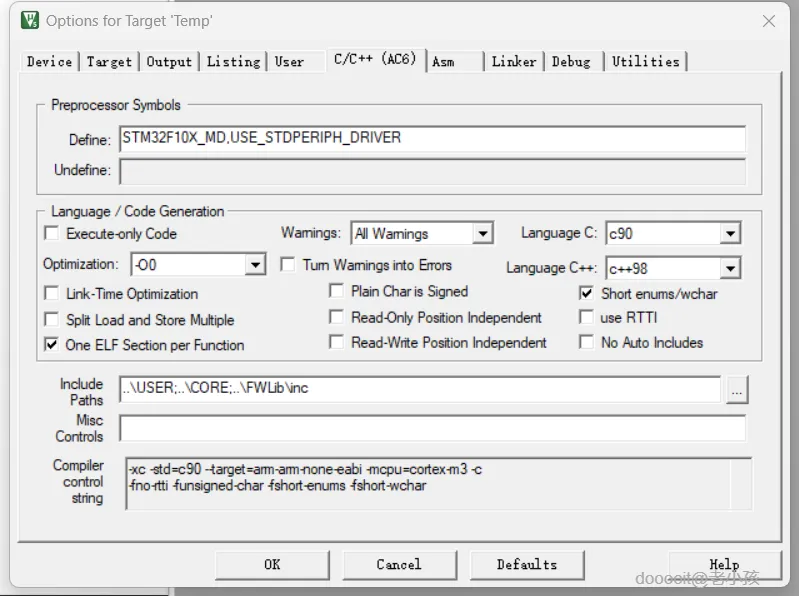
Task: Restore settings with Defaults button
Action: (527, 564)
